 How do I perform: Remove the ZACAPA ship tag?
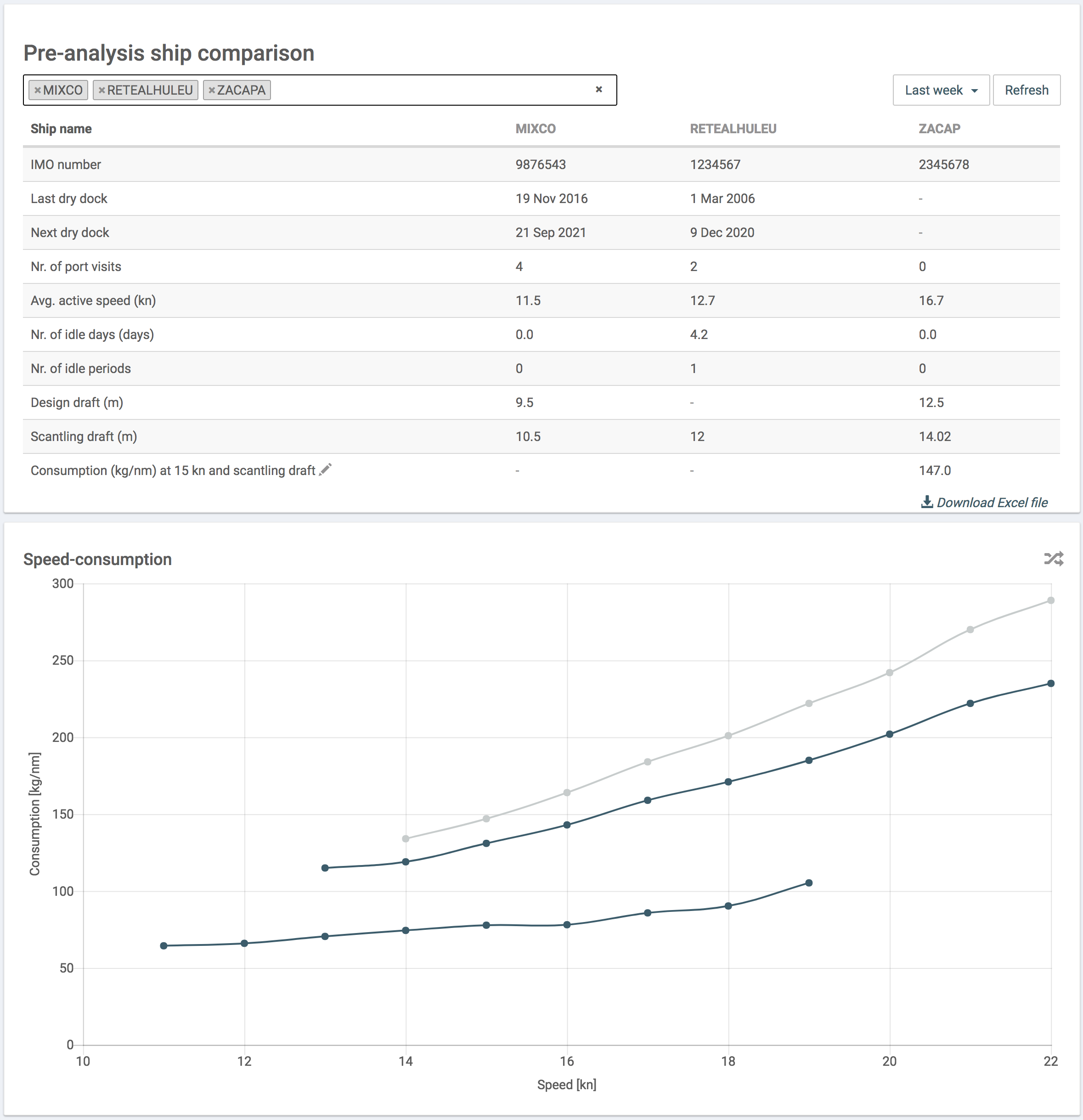coord(211,91)
